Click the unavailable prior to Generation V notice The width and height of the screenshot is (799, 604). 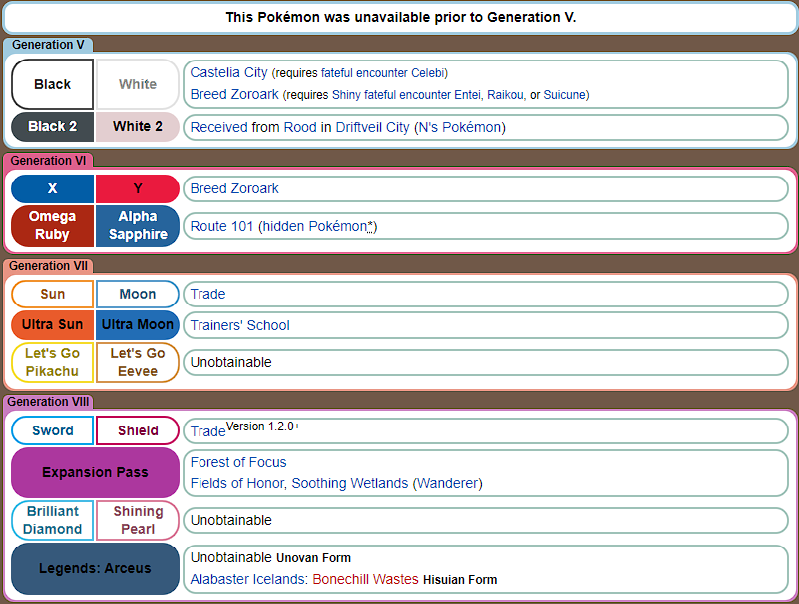click(x=401, y=17)
